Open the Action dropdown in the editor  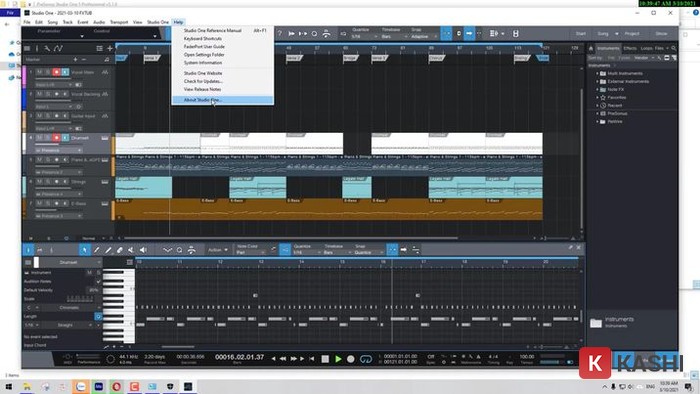218,250
